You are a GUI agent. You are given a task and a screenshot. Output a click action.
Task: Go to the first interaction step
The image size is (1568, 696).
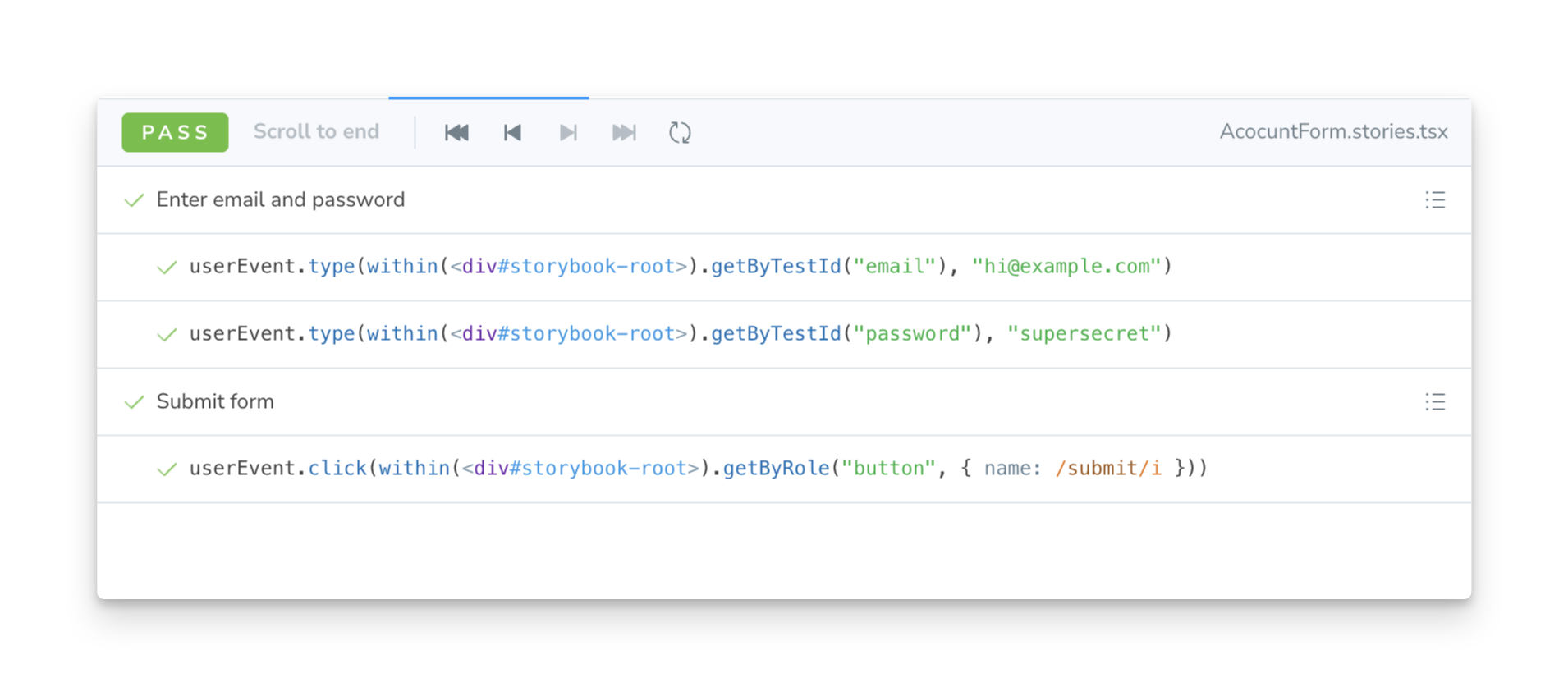coord(456,132)
